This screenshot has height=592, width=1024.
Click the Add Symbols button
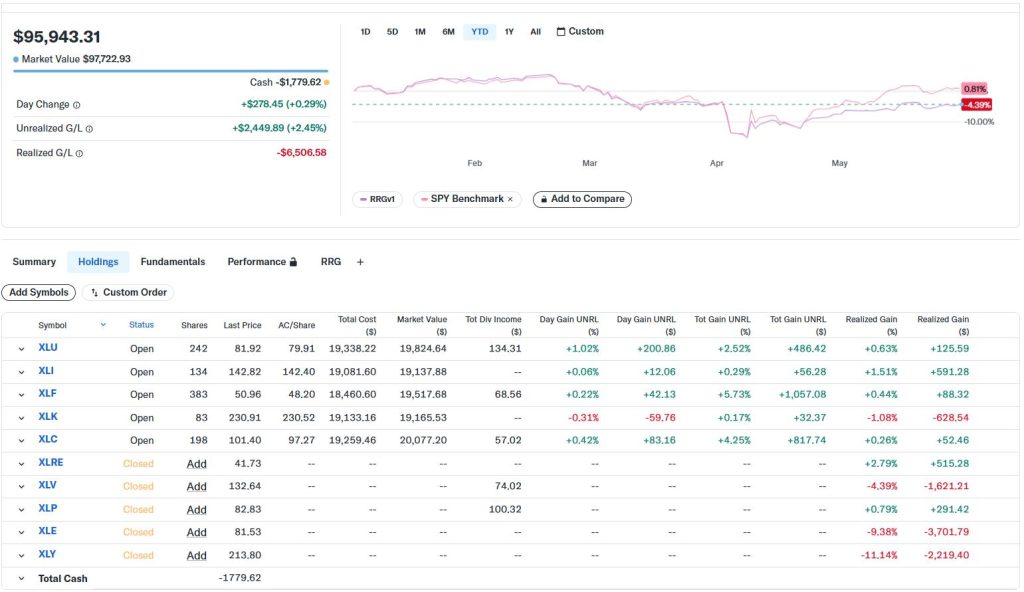click(39, 292)
